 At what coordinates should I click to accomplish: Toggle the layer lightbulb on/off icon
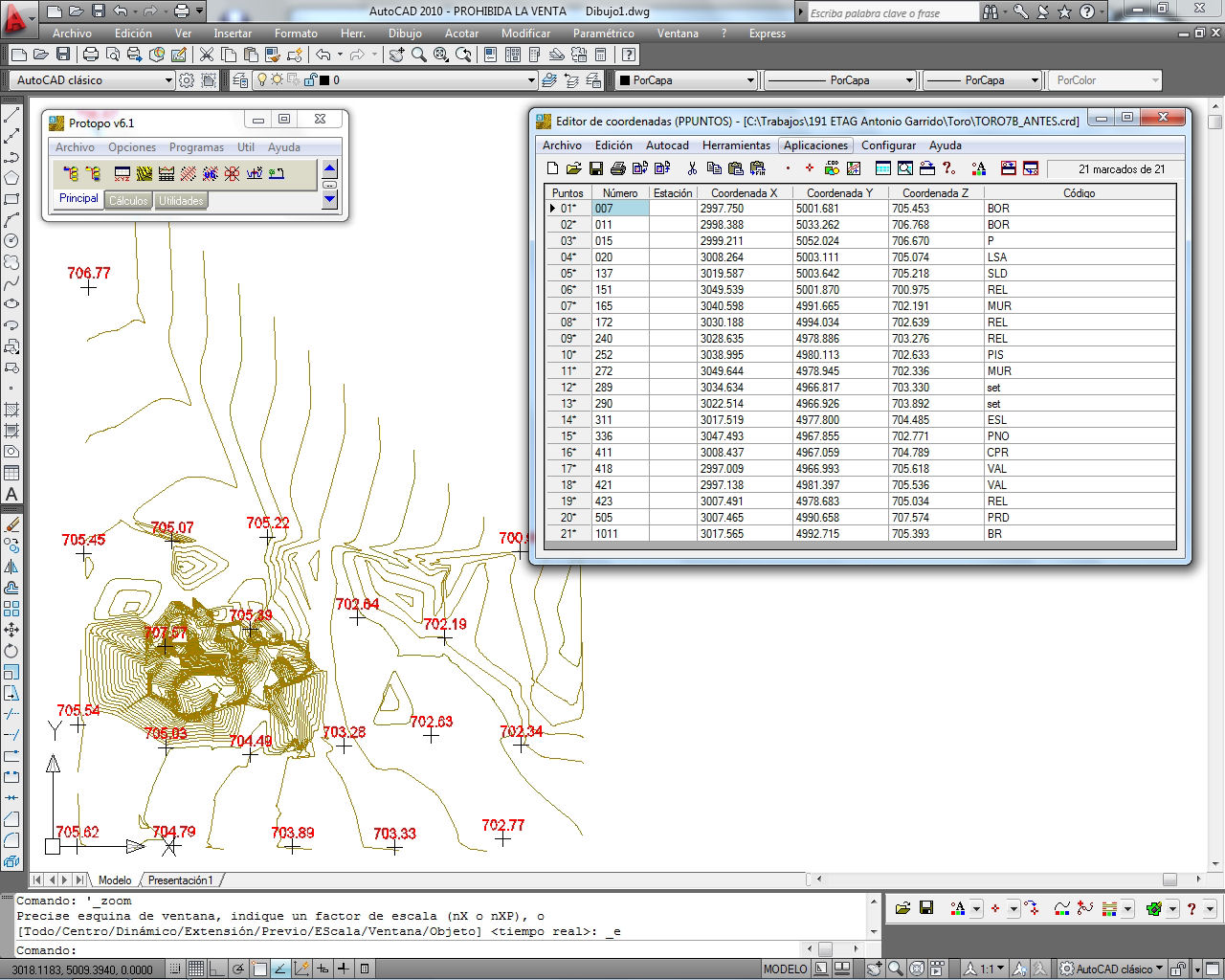point(261,80)
